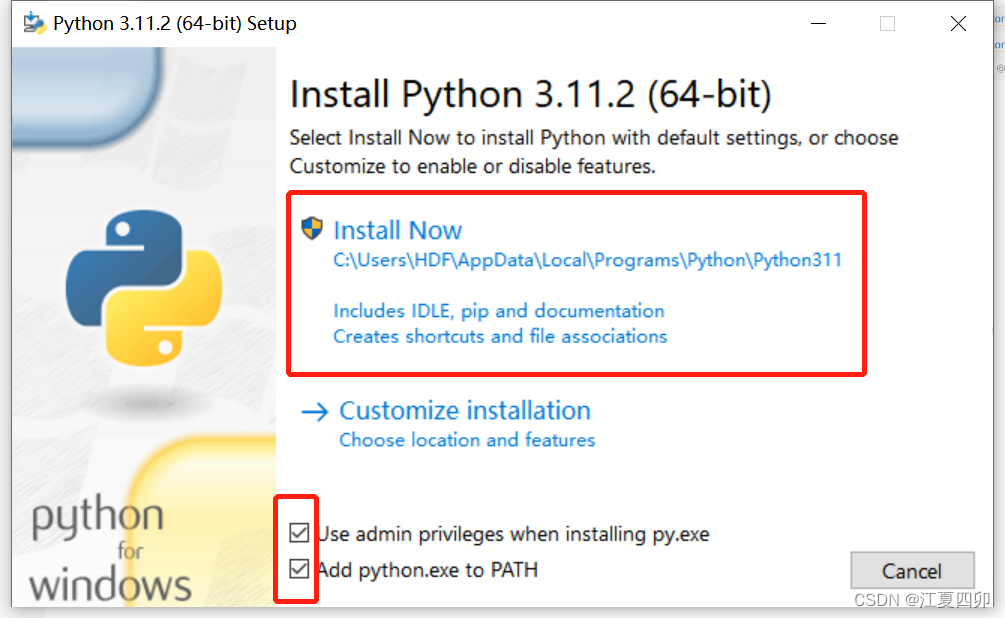Image resolution: width=1005 pixels, height=618 pixels.
Task: Click the blue arrow icon before Customize installation
Action: (x=315, y=411)
